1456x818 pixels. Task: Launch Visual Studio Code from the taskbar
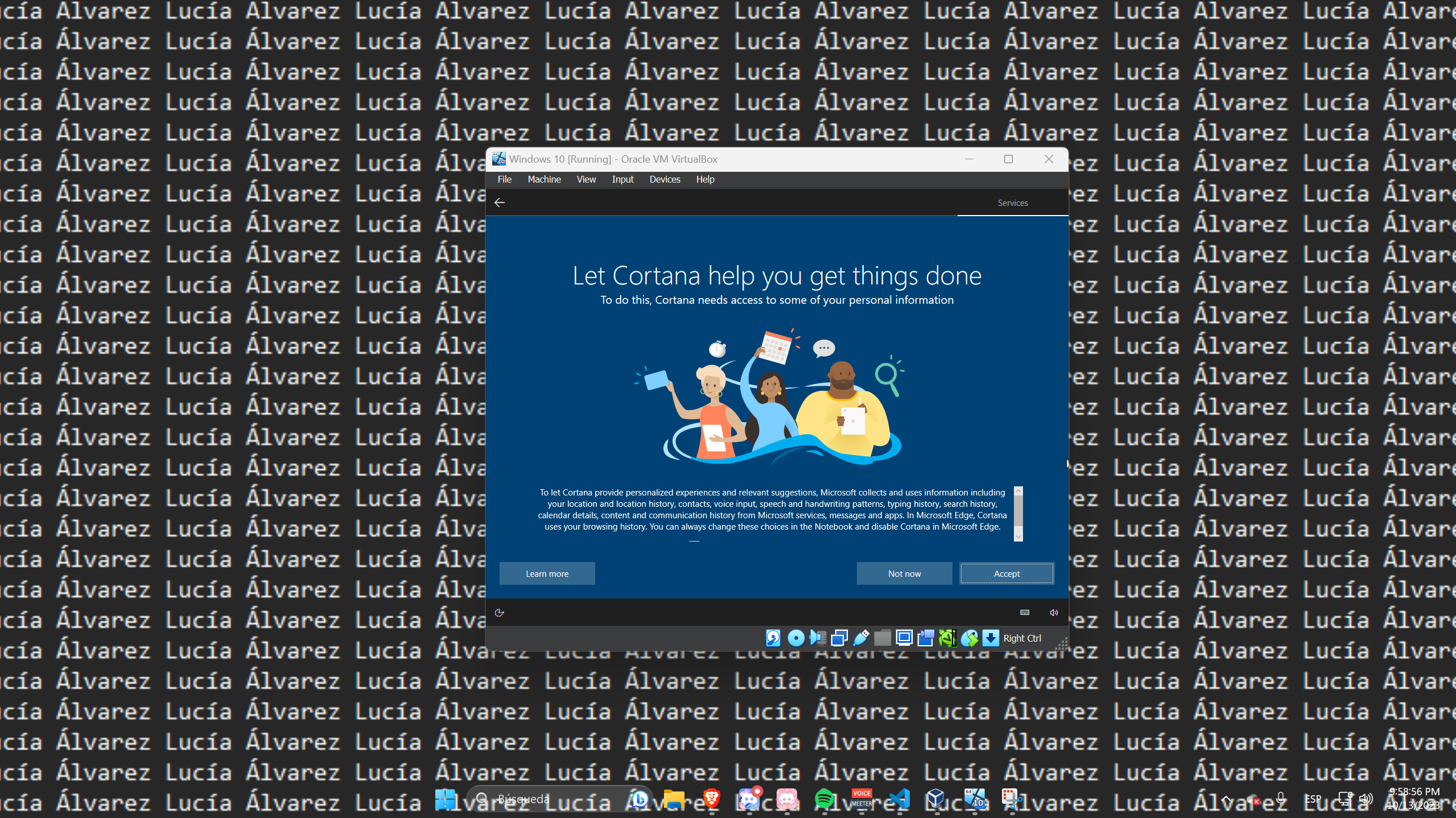click(x=899, y=799)
